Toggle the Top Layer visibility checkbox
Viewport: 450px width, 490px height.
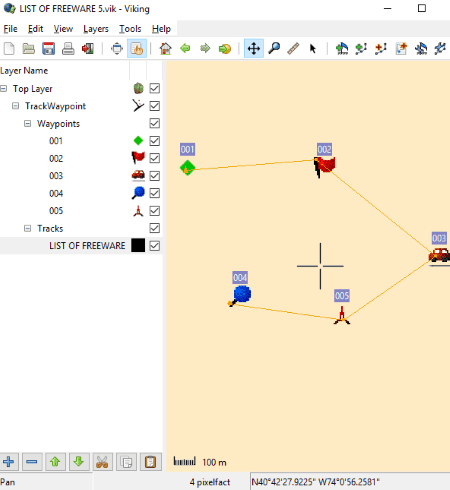coord(155,88)
